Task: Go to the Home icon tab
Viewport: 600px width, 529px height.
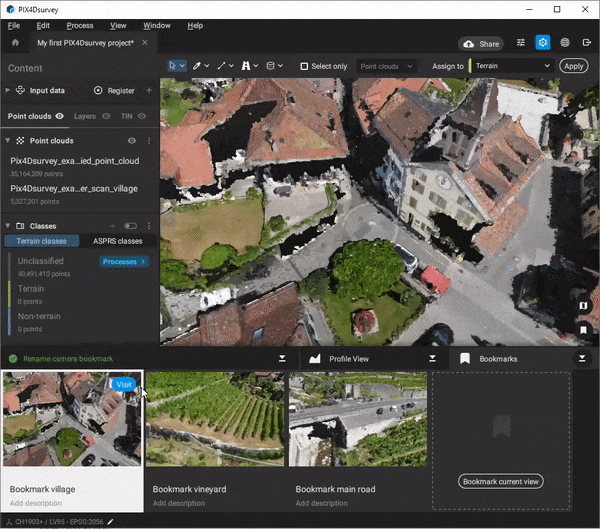Action: (x=15, y=42)
